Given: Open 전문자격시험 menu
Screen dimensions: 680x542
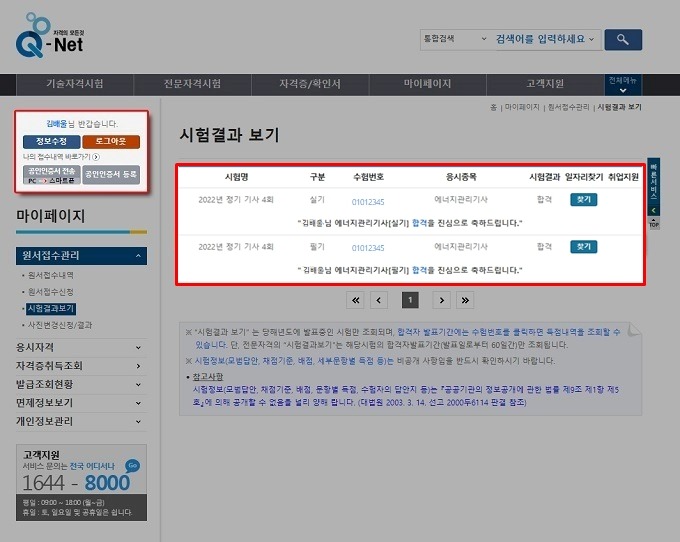Looking at the screenshot, I should (192, 84).
